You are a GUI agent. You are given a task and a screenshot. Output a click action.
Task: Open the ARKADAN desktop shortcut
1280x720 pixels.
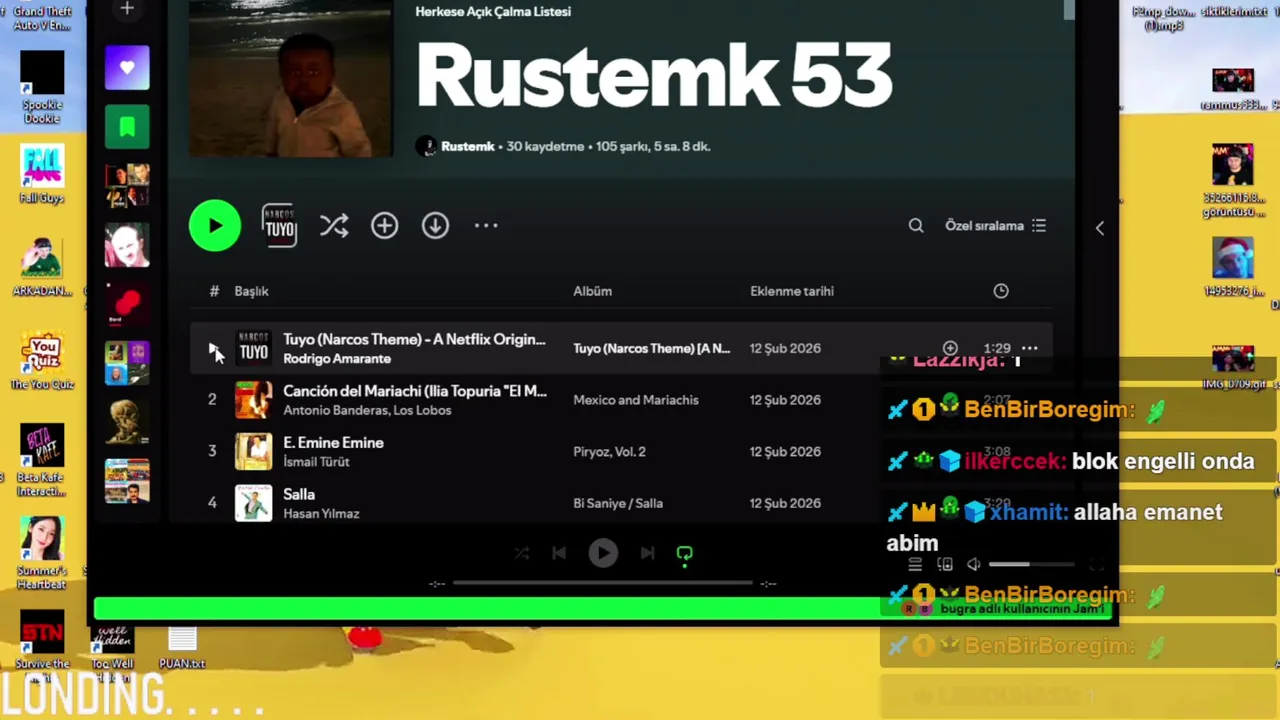click(x=42, y=268)
